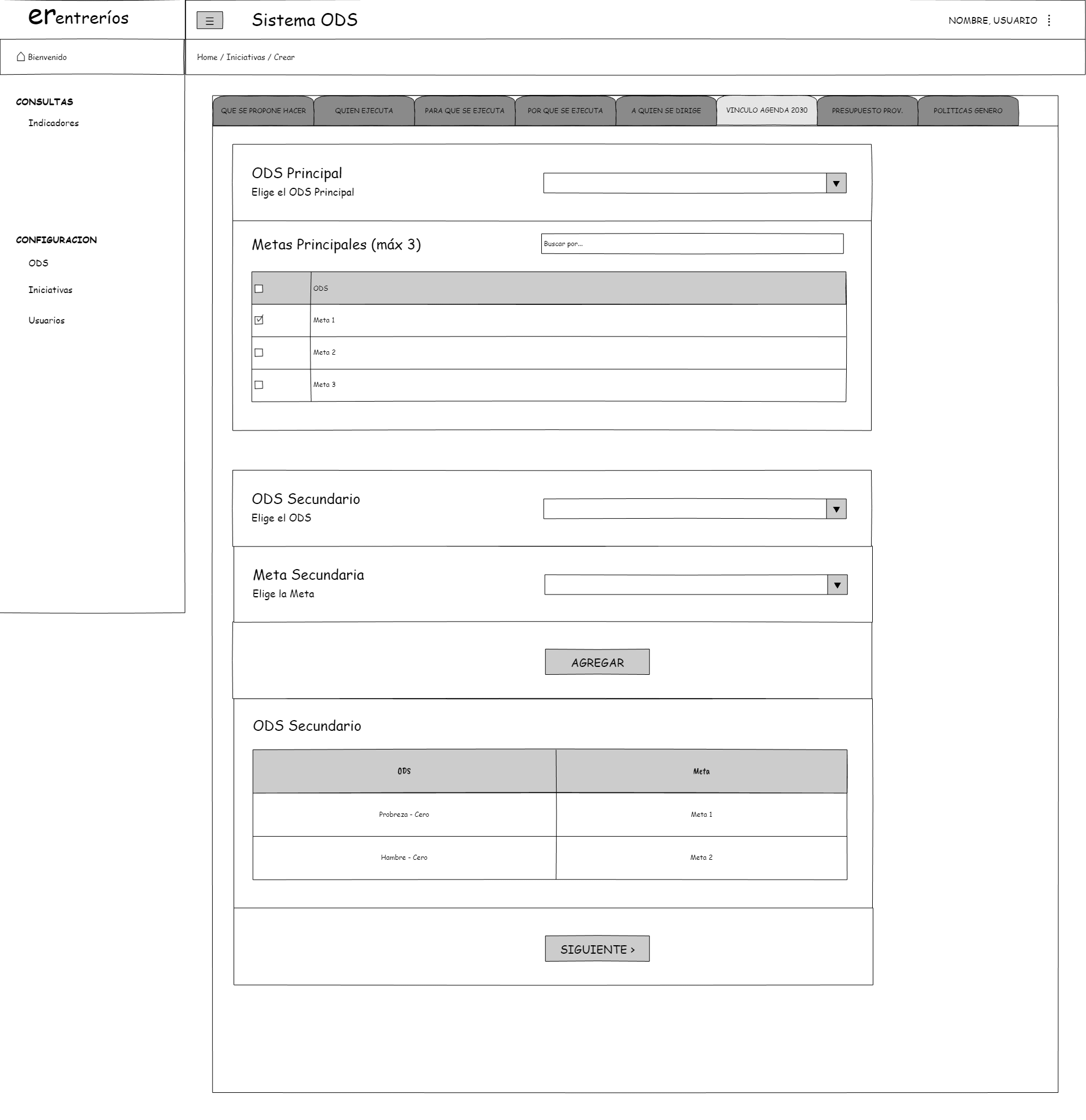Screen dimensions: 1086x1120
Task: Open the Meta Secundaria dropdown
Action: (x=837, y=585)
